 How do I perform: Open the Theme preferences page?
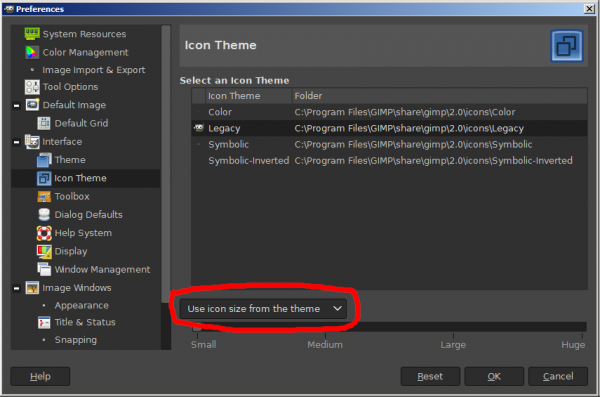pyautogui.click(x=70, y=160)
